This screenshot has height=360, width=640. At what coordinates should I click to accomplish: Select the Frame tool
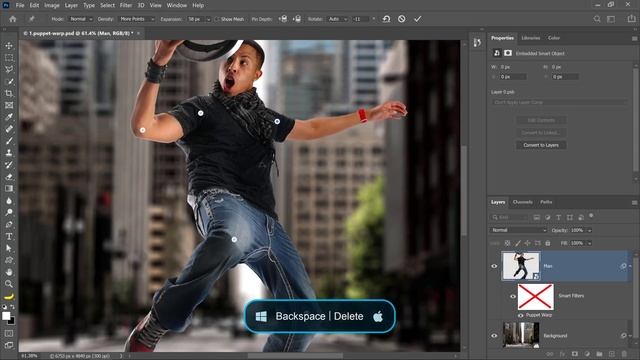tap(9, 105)
